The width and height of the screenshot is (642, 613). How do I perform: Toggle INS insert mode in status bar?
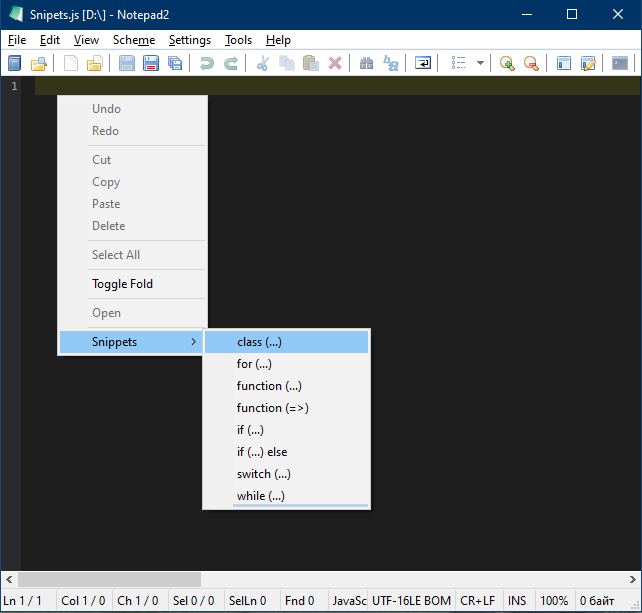(517, 601)
